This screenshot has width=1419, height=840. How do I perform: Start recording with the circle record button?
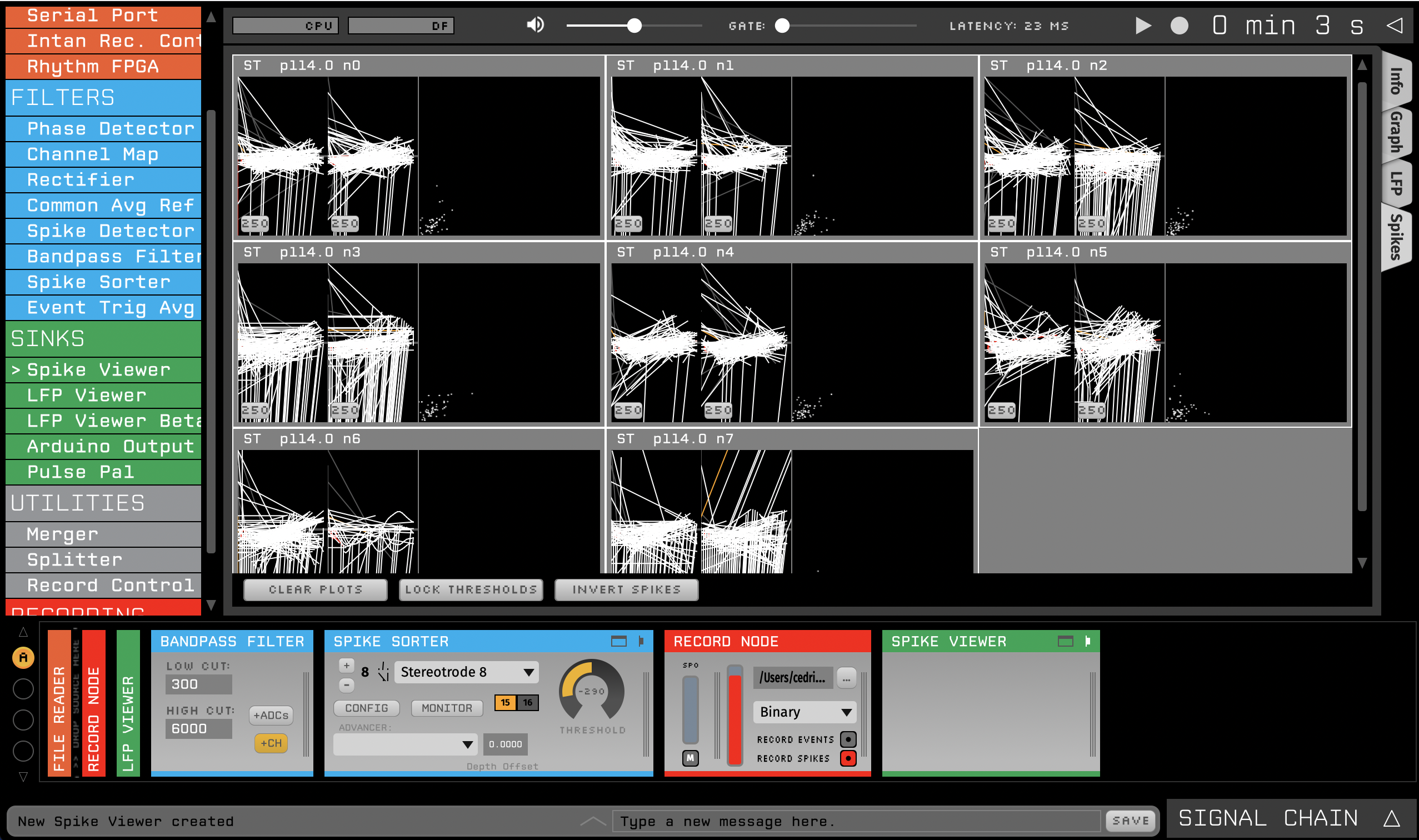click(x=1179, y=26)
